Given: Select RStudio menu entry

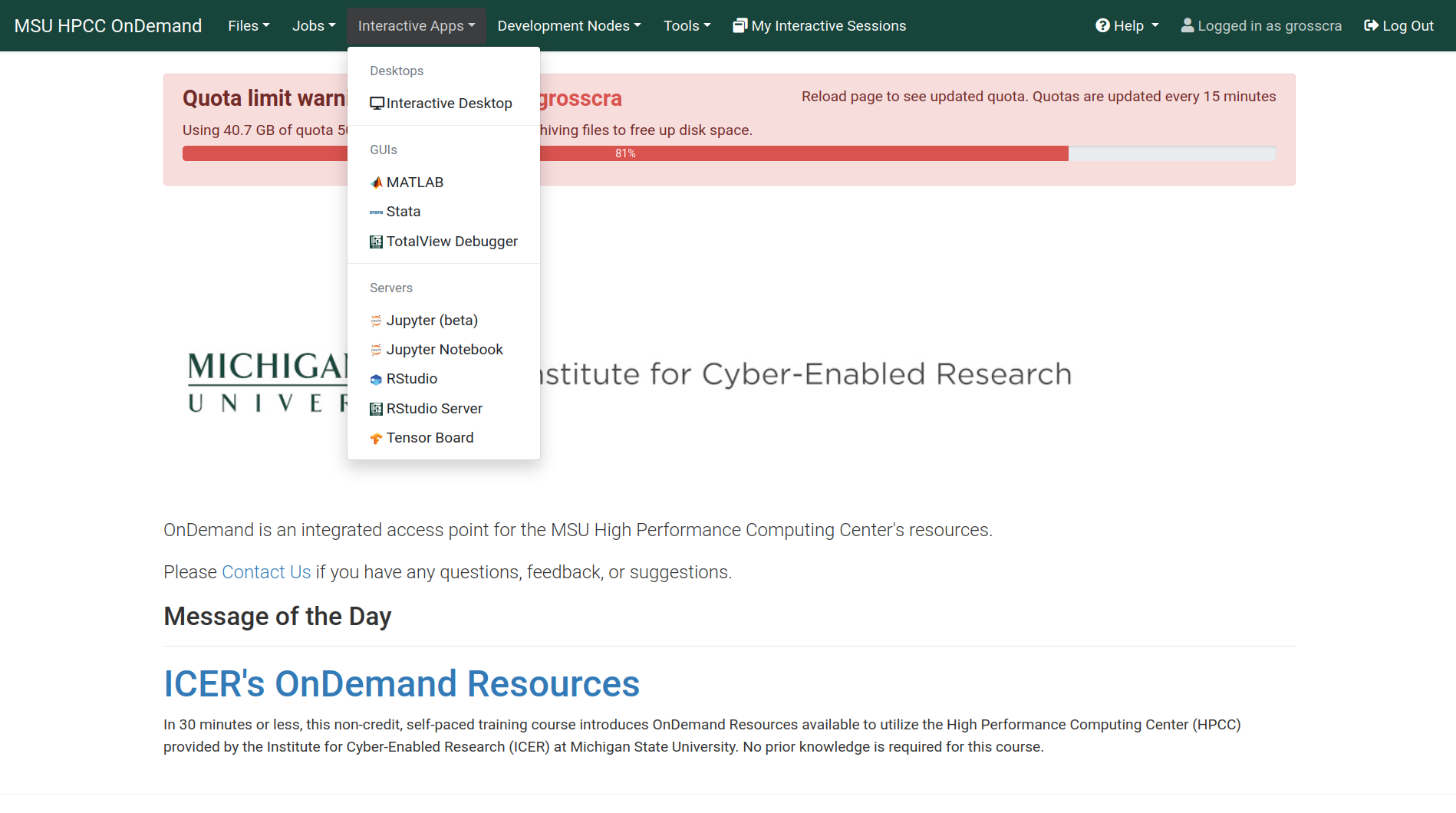Looking at the screenshot, I should [x=443, y=379].
